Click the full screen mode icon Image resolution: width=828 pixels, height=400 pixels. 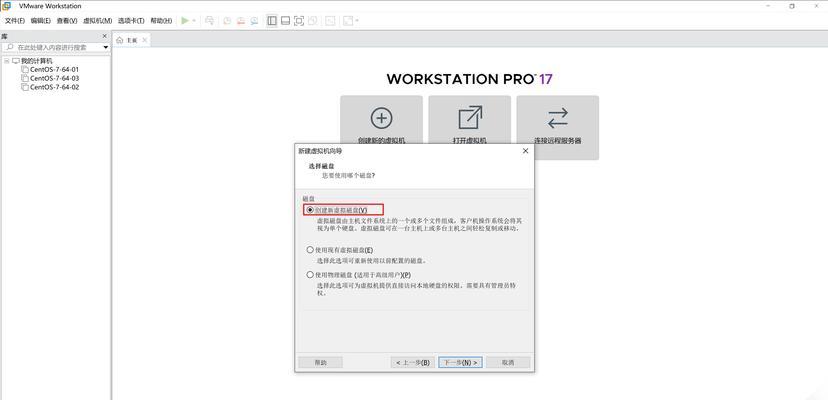(299, 21)
